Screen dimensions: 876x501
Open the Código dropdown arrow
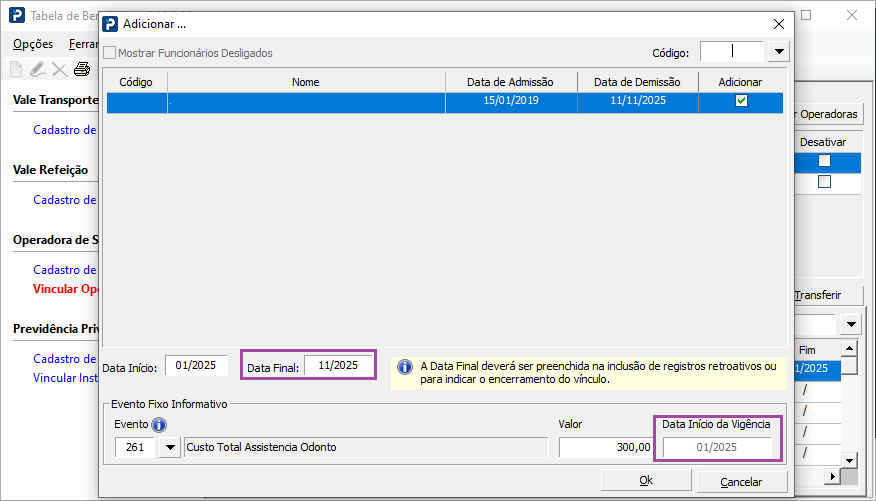779,52
